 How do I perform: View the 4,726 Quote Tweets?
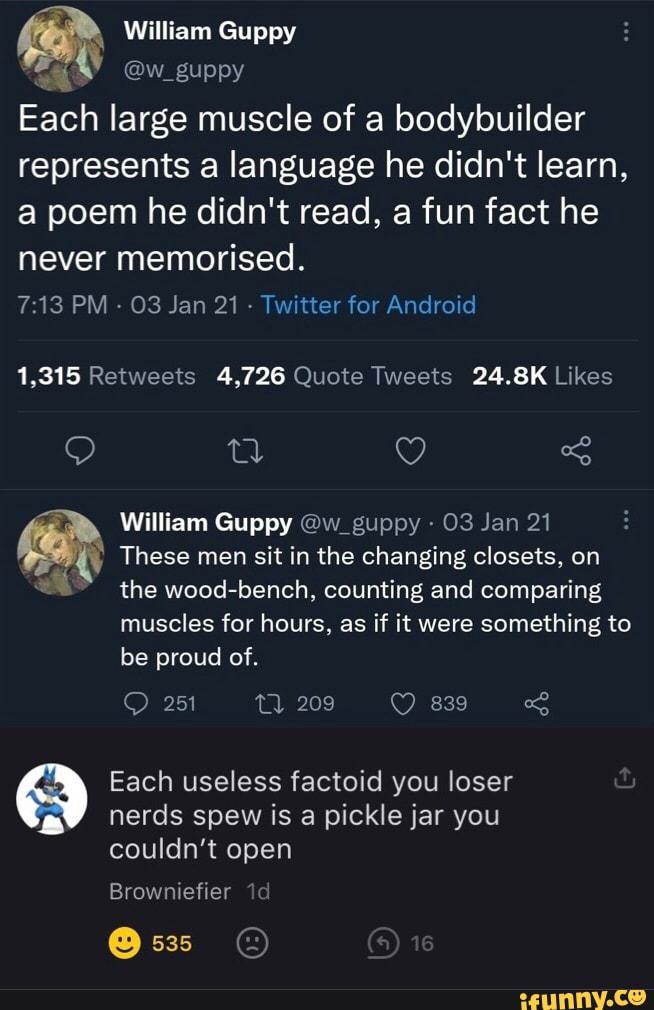click(333, 375)
